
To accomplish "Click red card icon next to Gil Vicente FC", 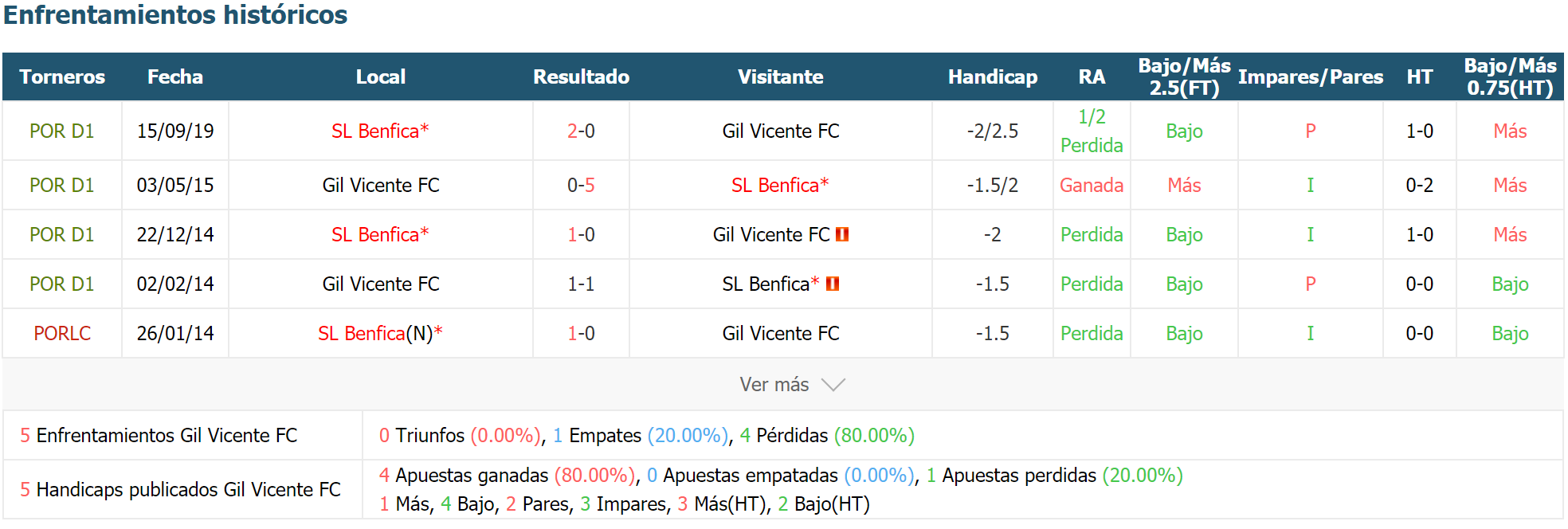I will [x=841, y=234].
